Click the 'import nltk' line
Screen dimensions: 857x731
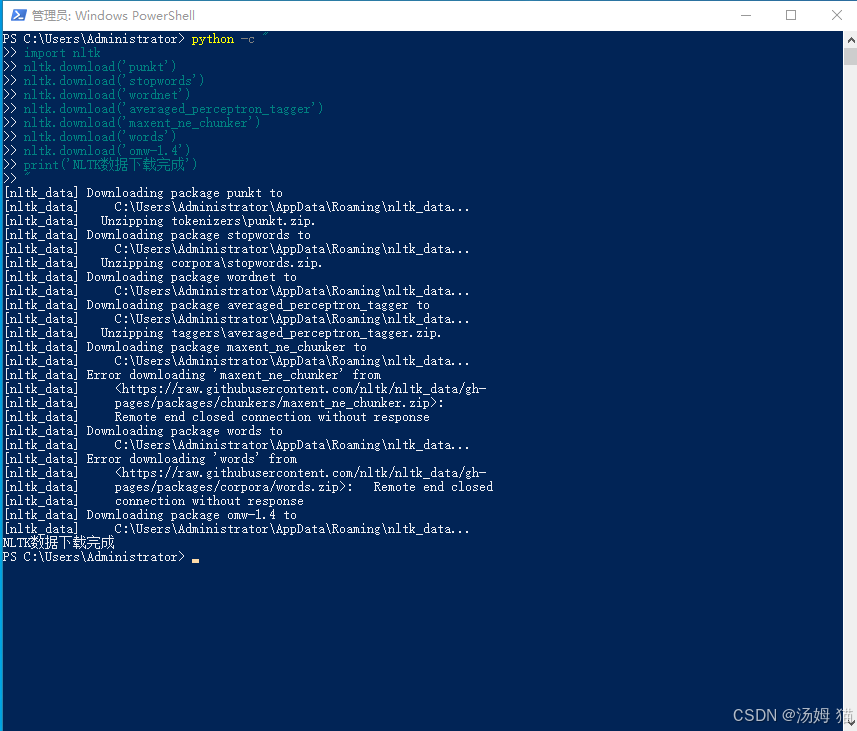pyautogui.click(x=62, y=53)
